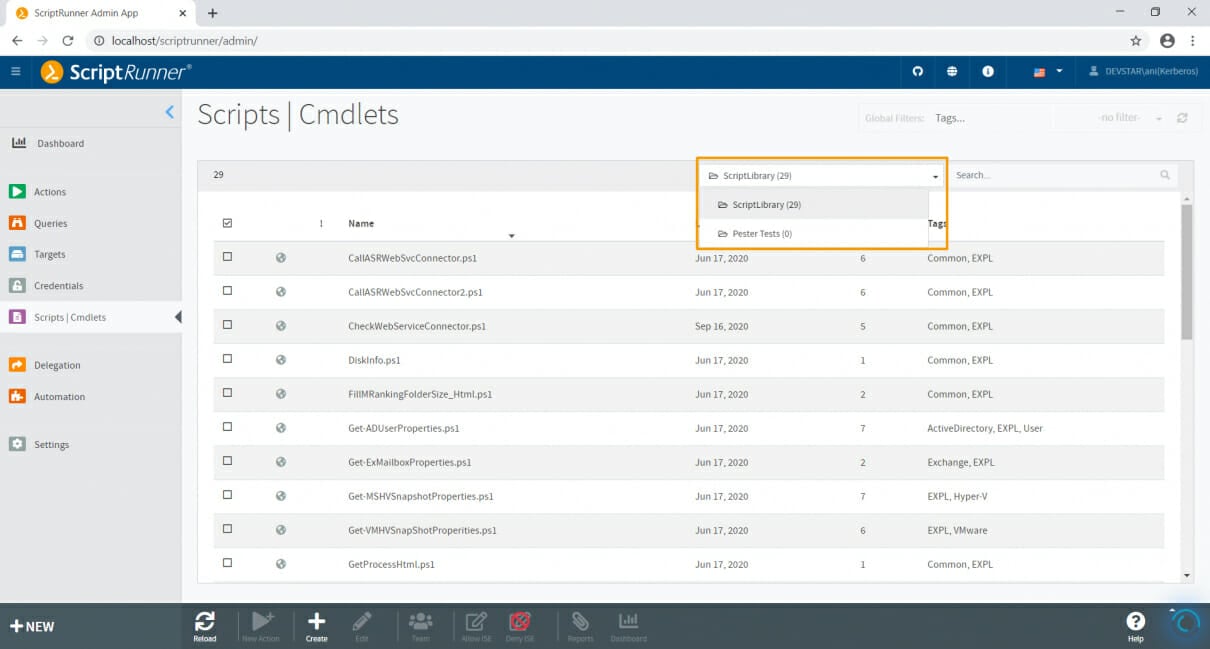The image size is (1210, 649).
Task: Choose ScriptLibrary (29) from dropdown list
Action: [x=814, y=204]
